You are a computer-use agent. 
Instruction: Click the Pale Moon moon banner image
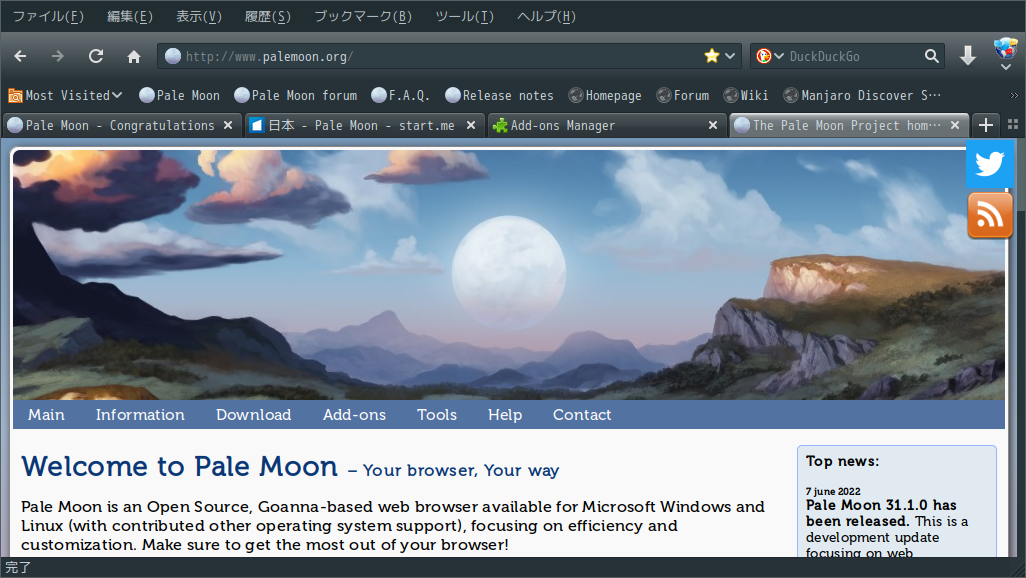(x=508, y=275)
